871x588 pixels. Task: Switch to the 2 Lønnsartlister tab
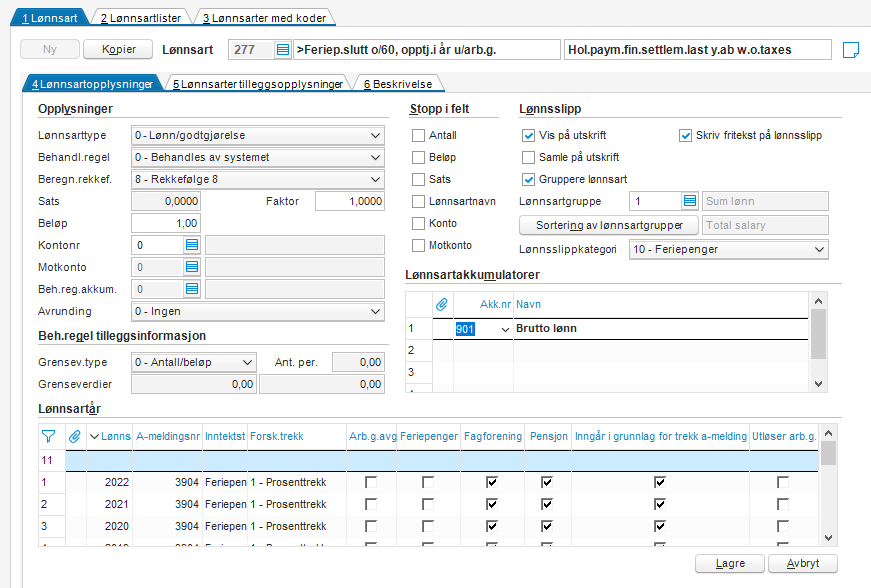(x=141, y=18)
